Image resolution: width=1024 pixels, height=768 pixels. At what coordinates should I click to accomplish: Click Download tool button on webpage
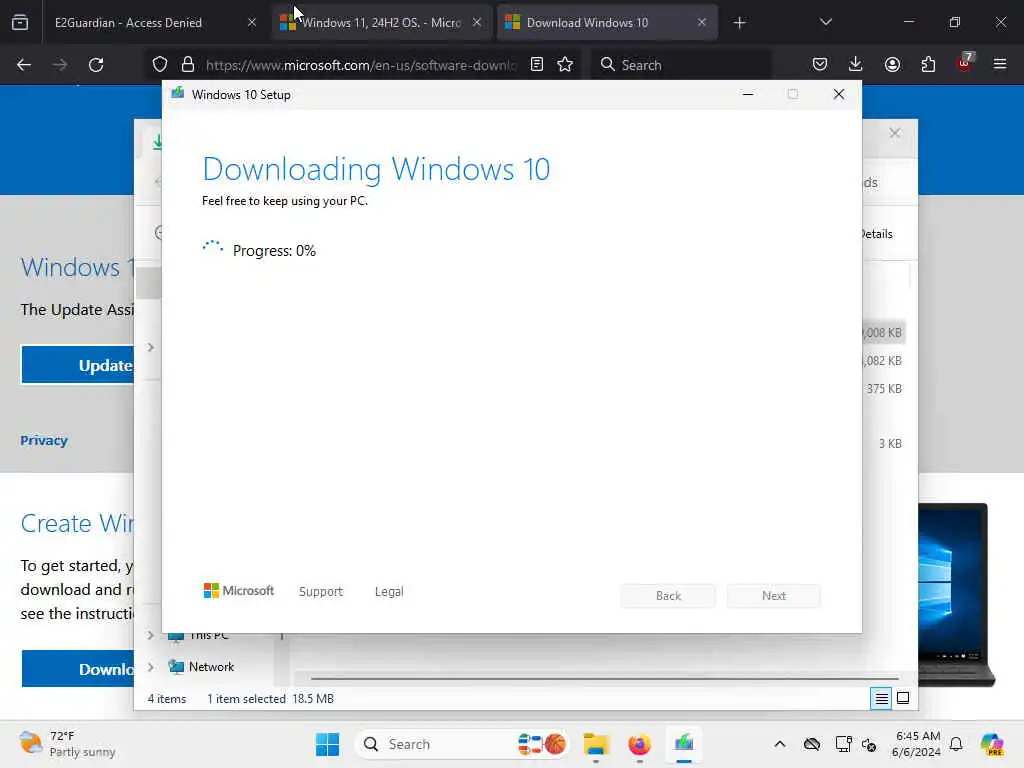pos(78,669)
